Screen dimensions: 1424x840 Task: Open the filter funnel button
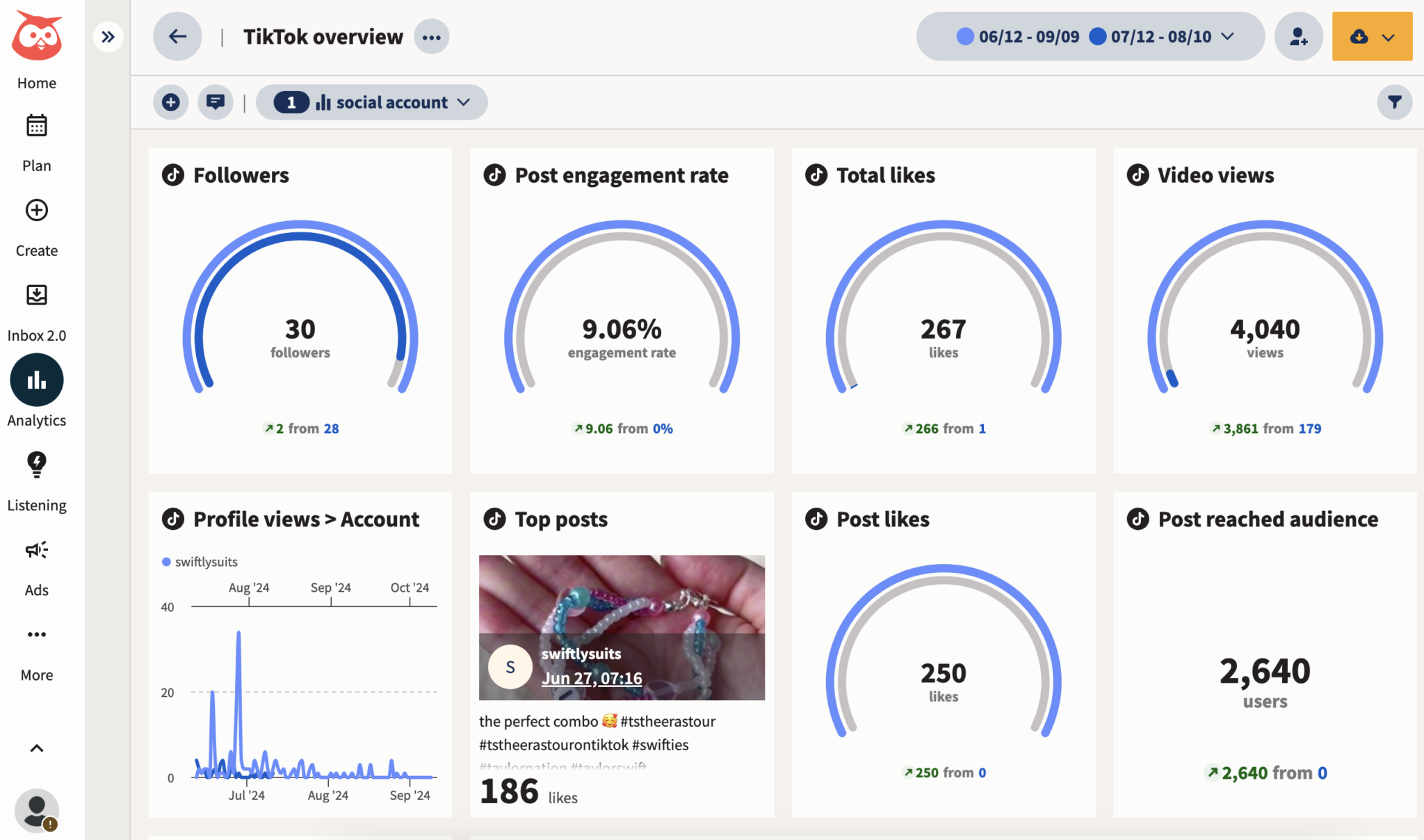[x=1394, y=102]
